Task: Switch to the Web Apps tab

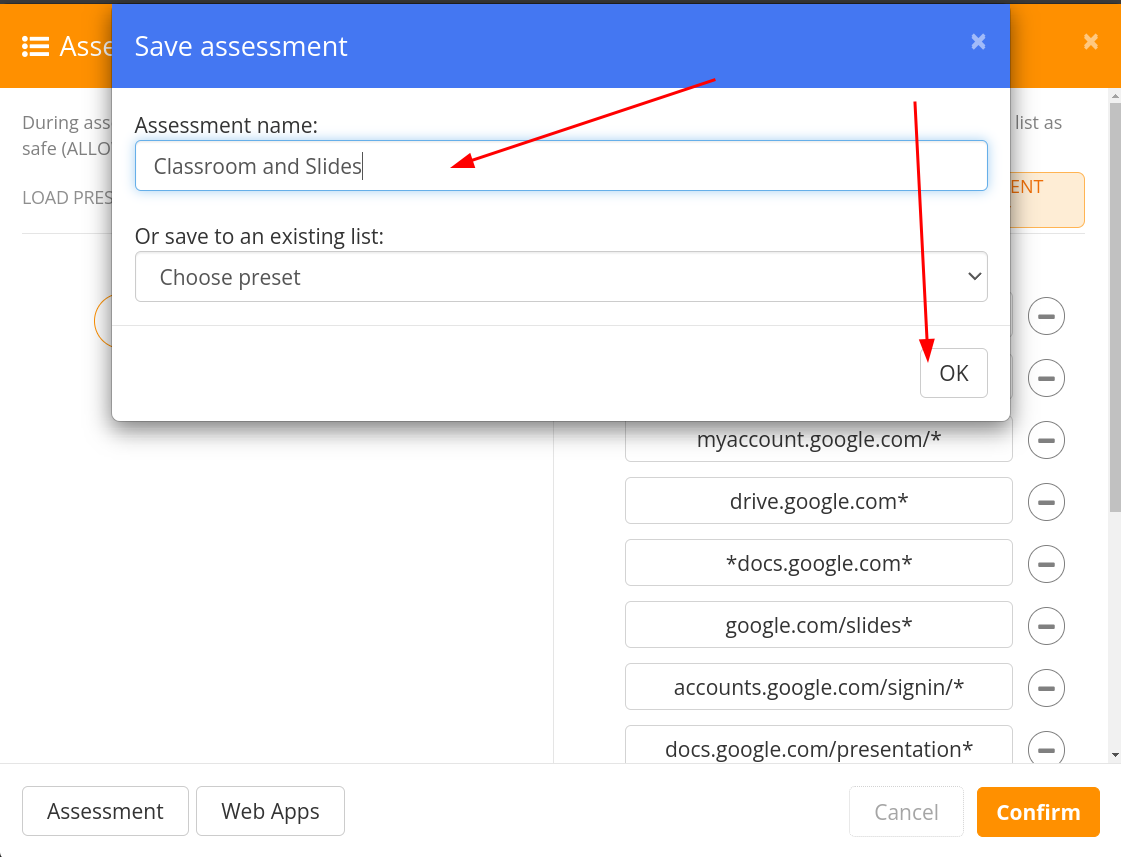Action: pyautogui.click(x=270, y=811)
